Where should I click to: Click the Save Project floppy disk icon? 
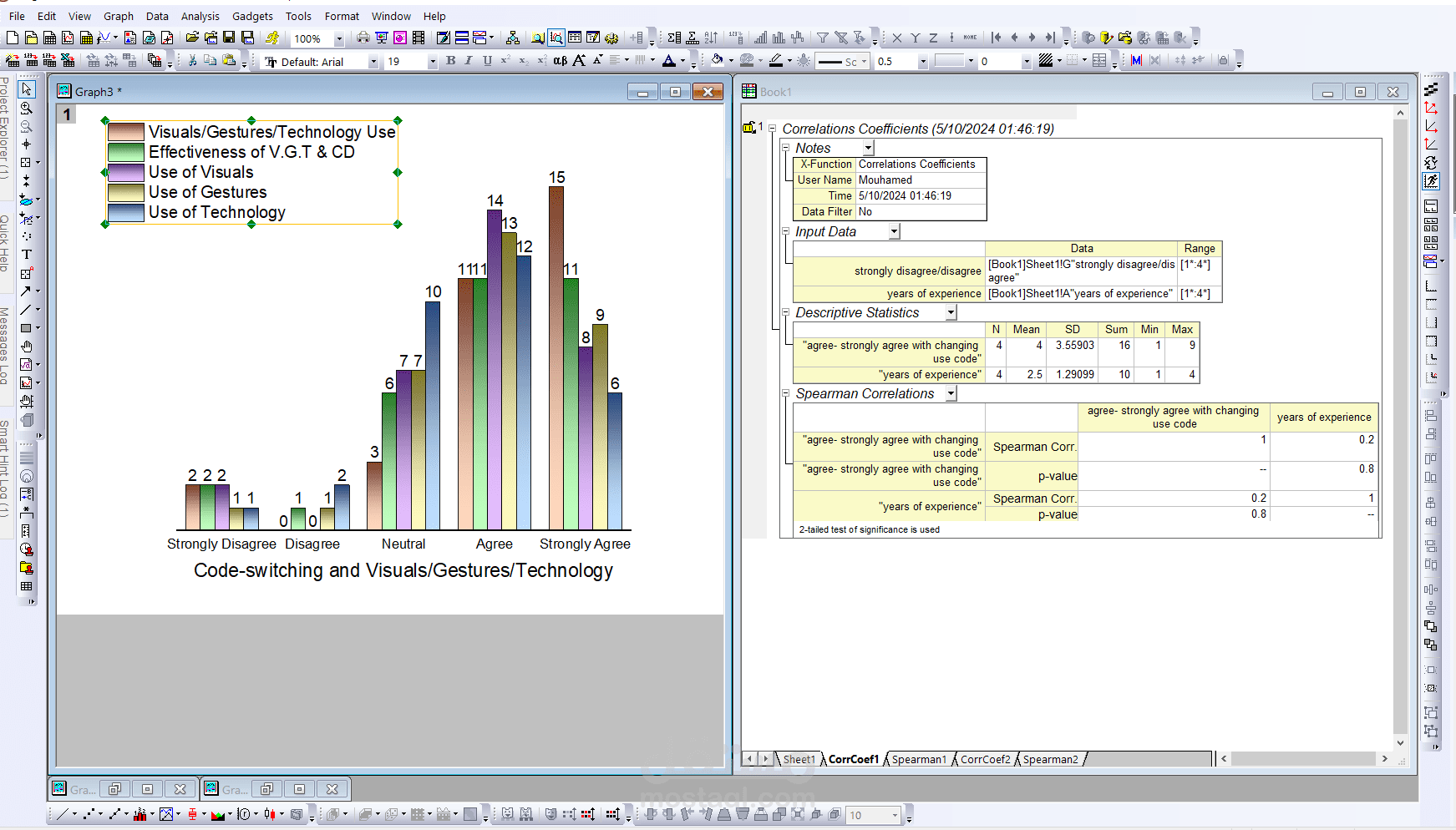point(229,38)
